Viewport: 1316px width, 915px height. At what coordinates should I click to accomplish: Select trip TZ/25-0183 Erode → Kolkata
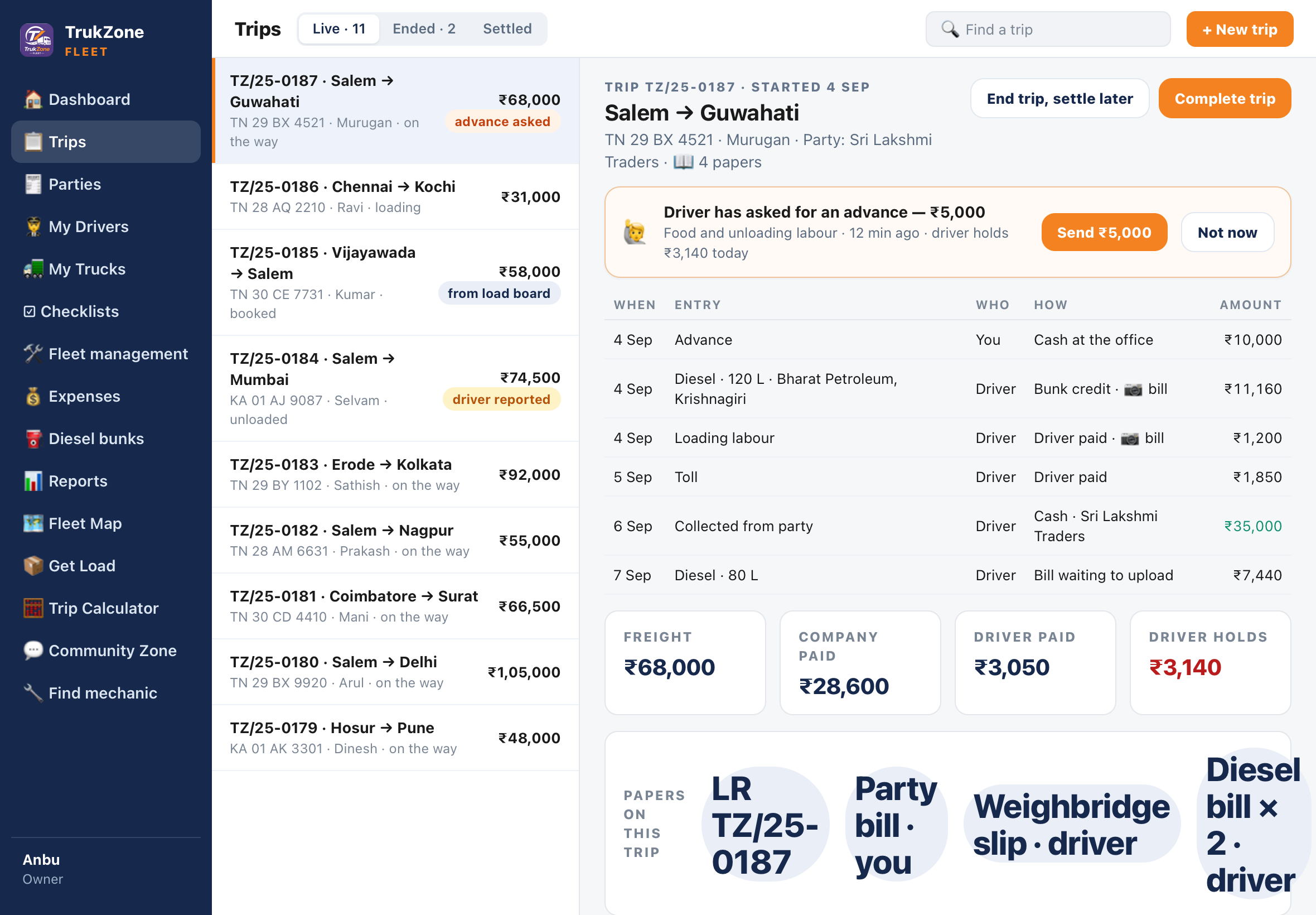(x=395, y=475)
